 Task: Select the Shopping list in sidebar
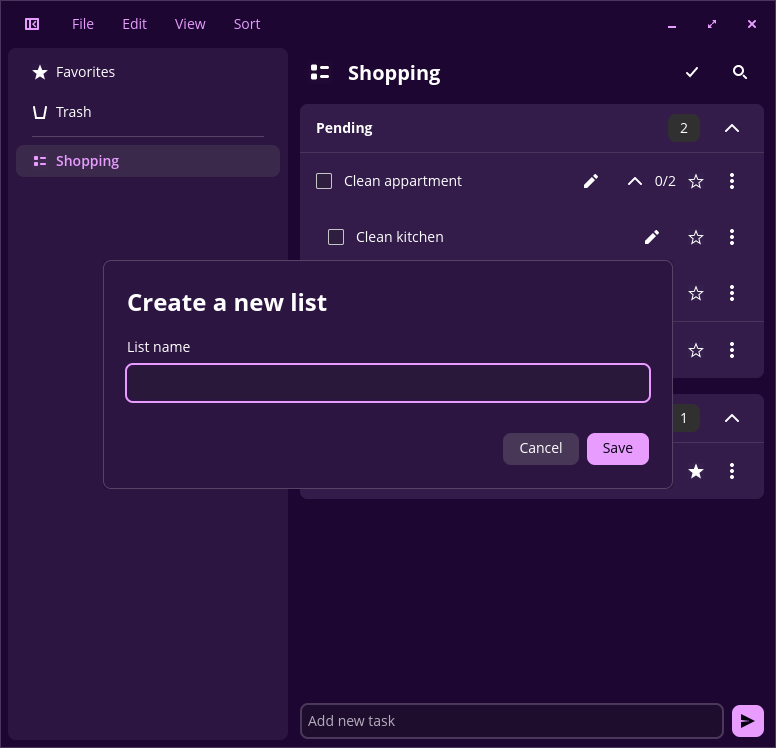click(147, 161)
